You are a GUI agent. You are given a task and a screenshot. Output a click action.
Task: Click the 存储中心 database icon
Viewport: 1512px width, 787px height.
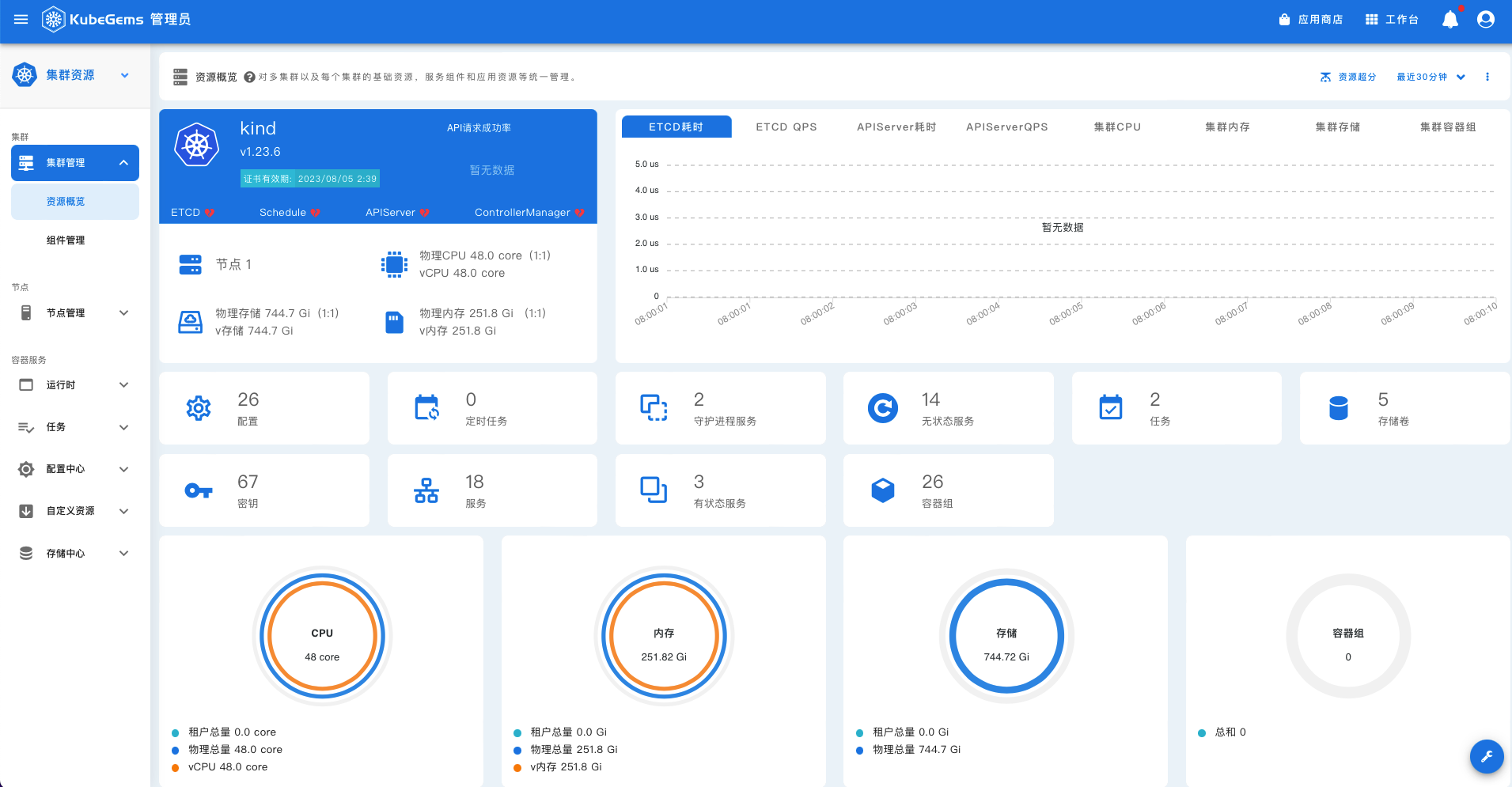(26, 554)
